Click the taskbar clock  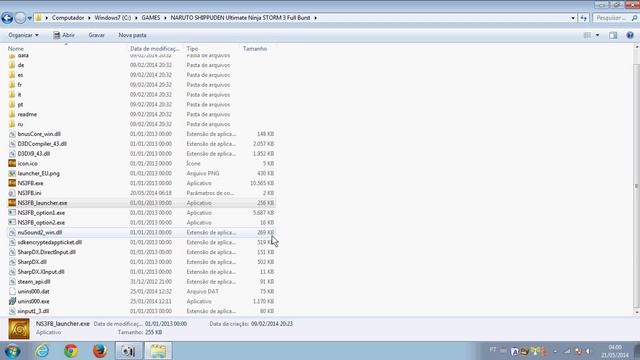tap(615, 351)
